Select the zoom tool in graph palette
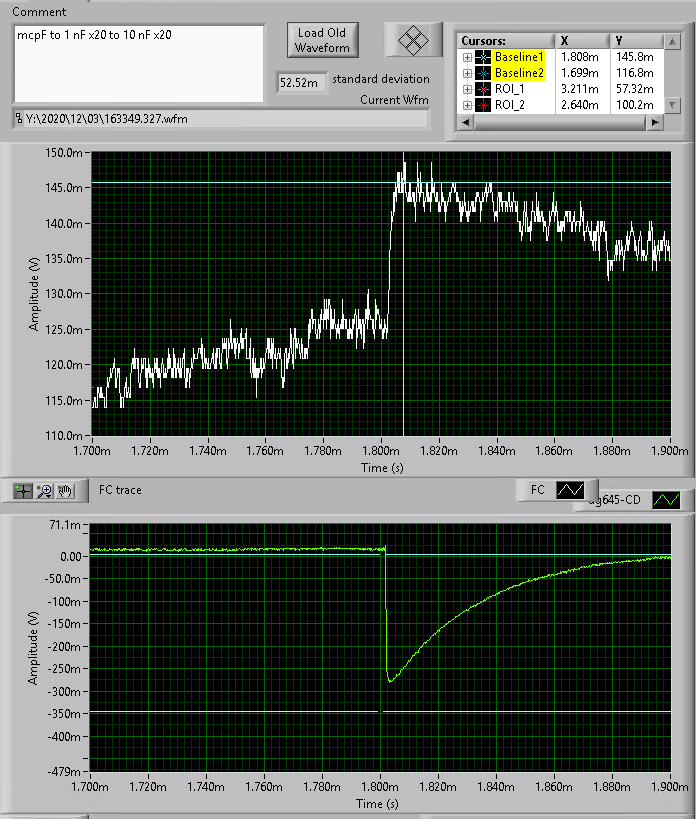The image size is (696, 819). pos(44,491)
